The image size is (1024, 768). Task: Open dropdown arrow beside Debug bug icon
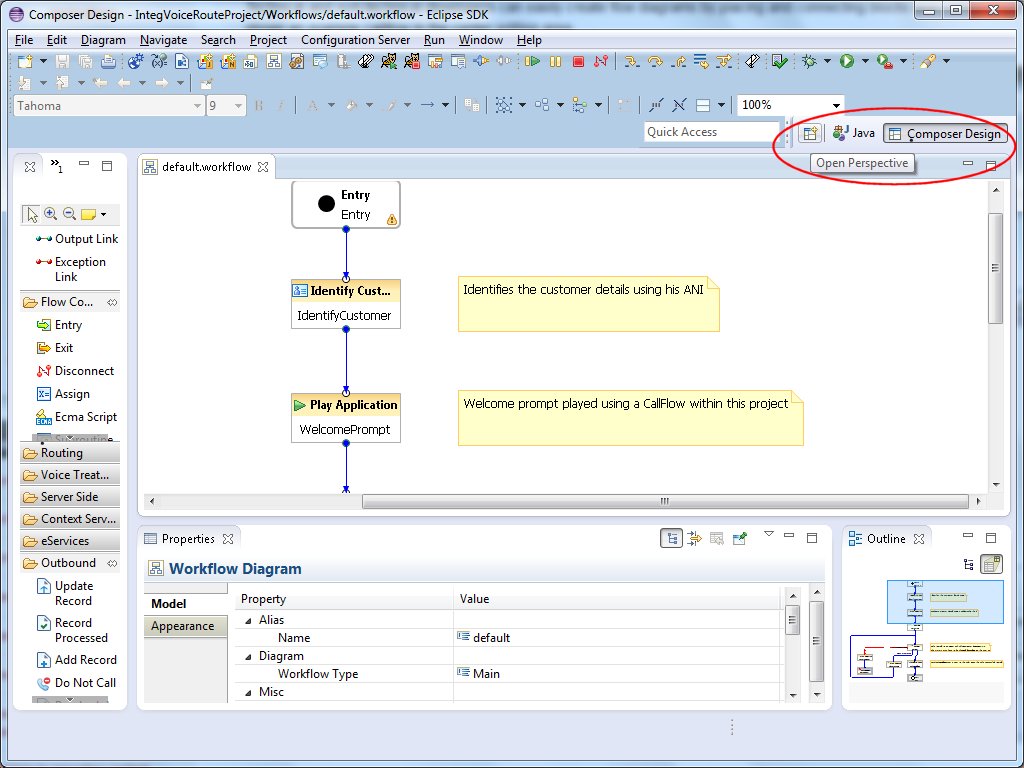(827, 61)
